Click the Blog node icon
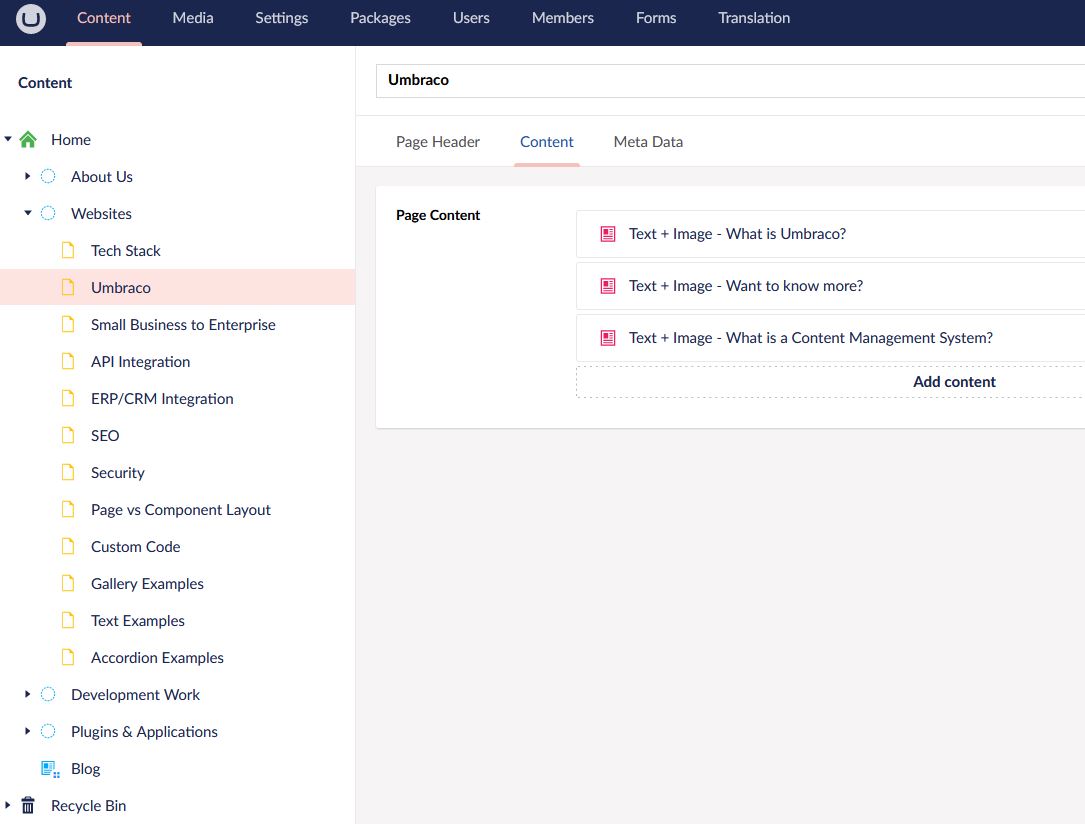Screen dimensions: 1085x824 coord(49,769)
